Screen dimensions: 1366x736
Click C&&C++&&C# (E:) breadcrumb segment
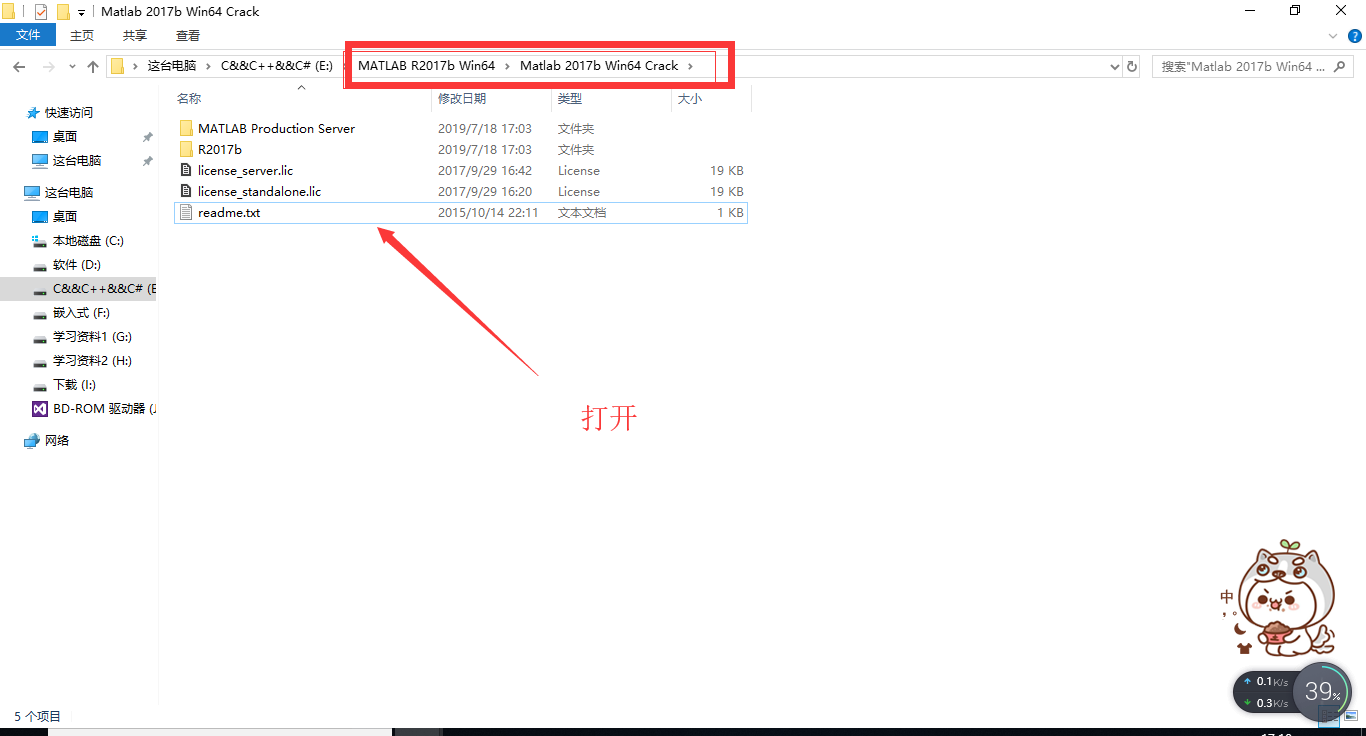[277, 66]
